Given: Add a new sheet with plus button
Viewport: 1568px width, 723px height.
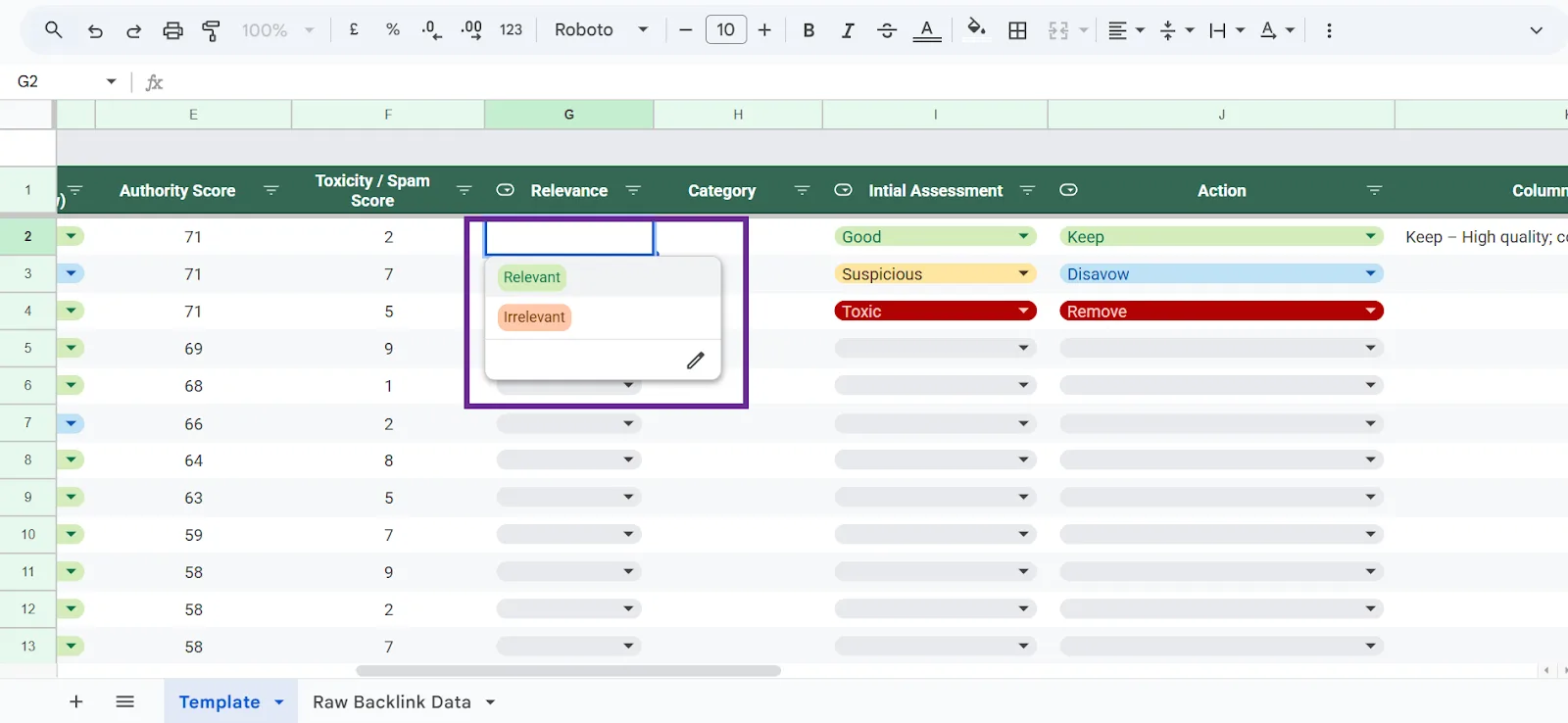Looking at the screenshot, I should click(x=76, y=701).
